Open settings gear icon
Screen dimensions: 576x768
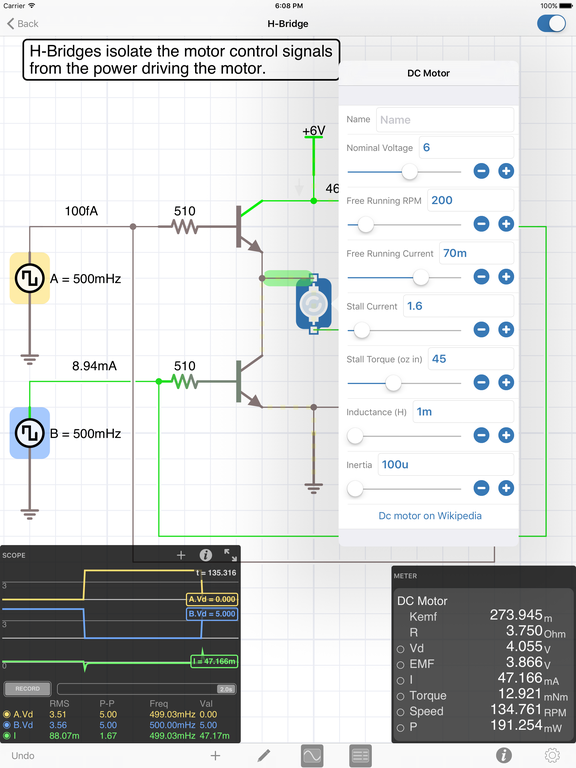click(552, 755)
